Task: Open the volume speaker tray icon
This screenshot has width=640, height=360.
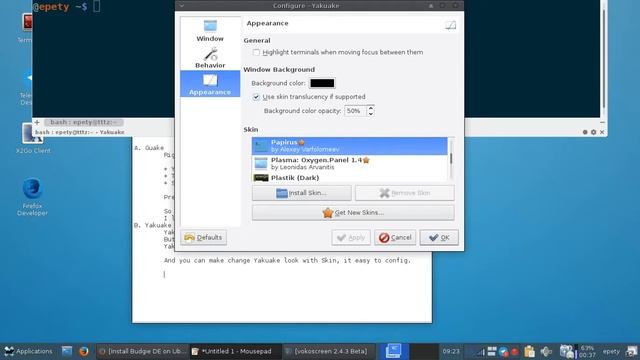Action: 546,351
